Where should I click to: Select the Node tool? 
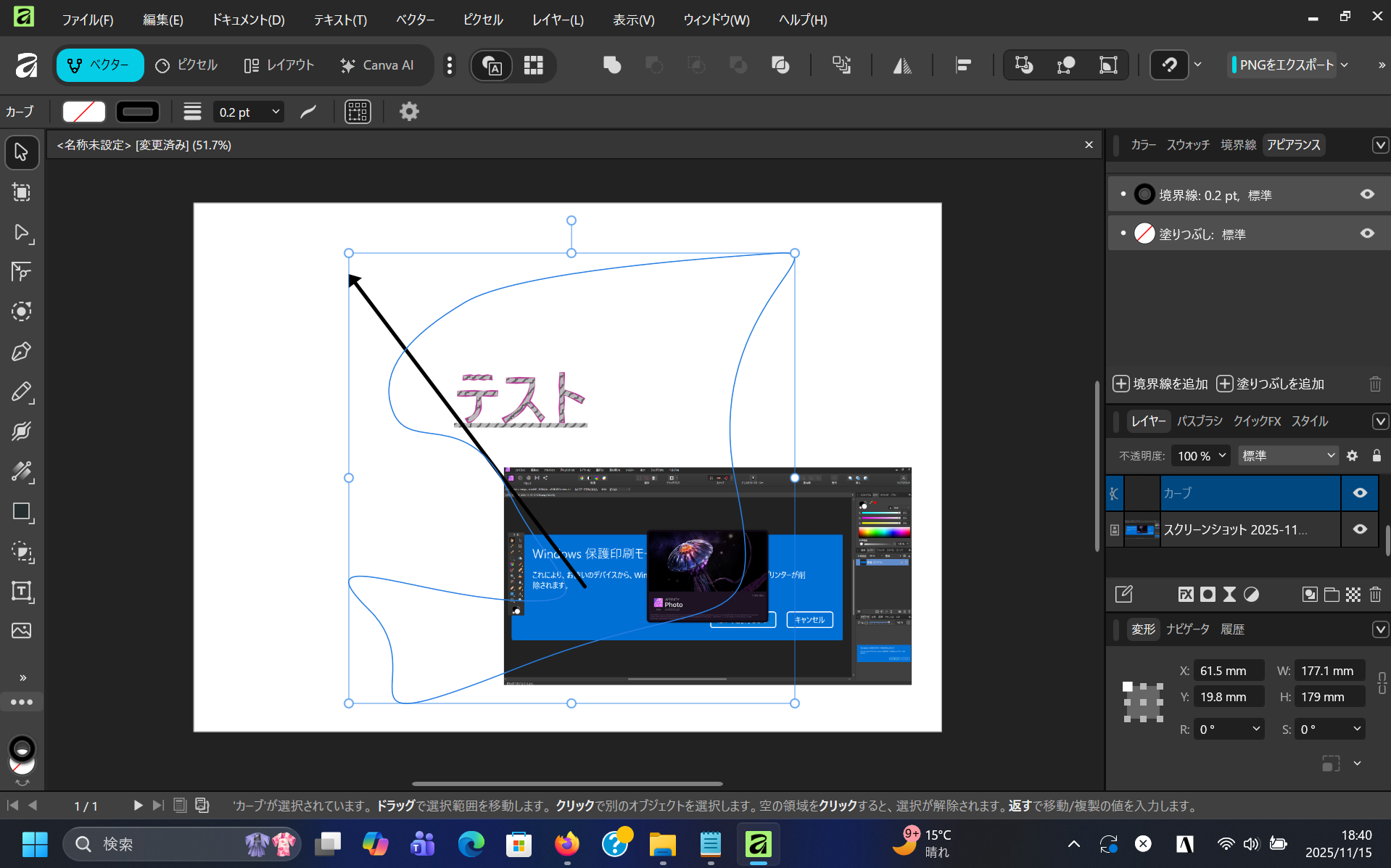22,232
